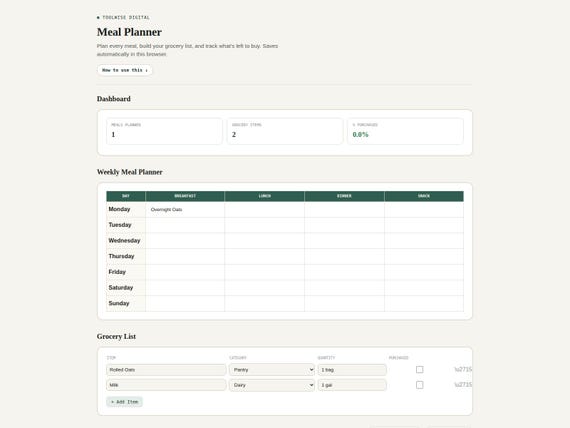Click the 'Grocery List' section heading
Screen dimensions: 570x428
(x=116, y=336)
